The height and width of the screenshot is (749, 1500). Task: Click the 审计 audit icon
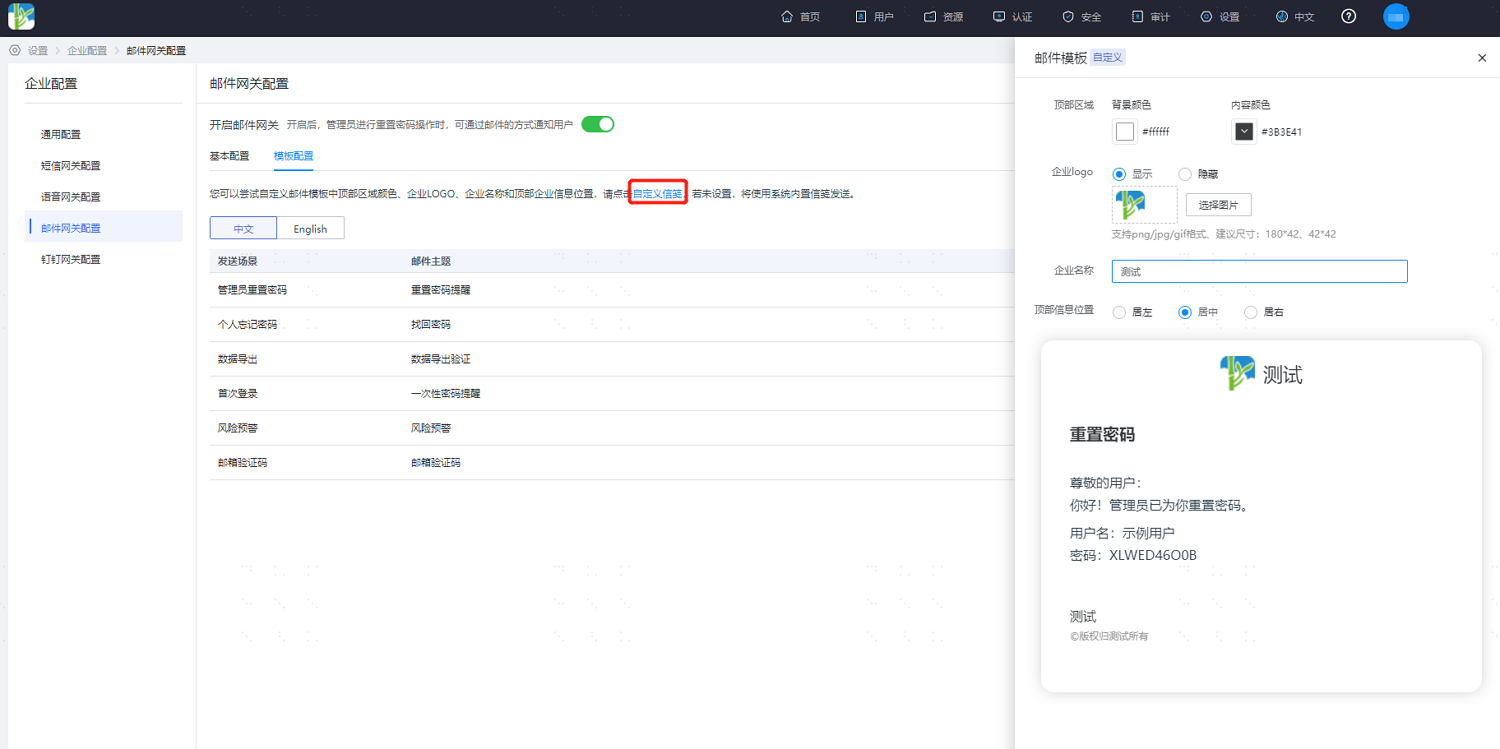(1137, 17)
